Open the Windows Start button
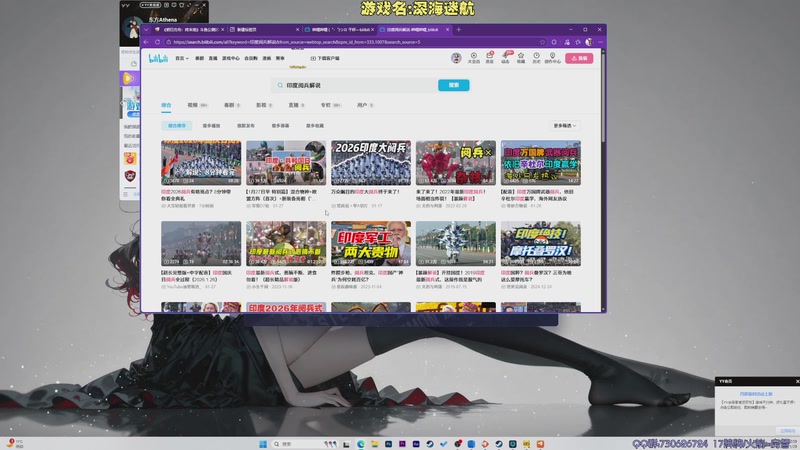Image resolution: width=800 pixels, height=450 pixels. click(x=263, y=444)
